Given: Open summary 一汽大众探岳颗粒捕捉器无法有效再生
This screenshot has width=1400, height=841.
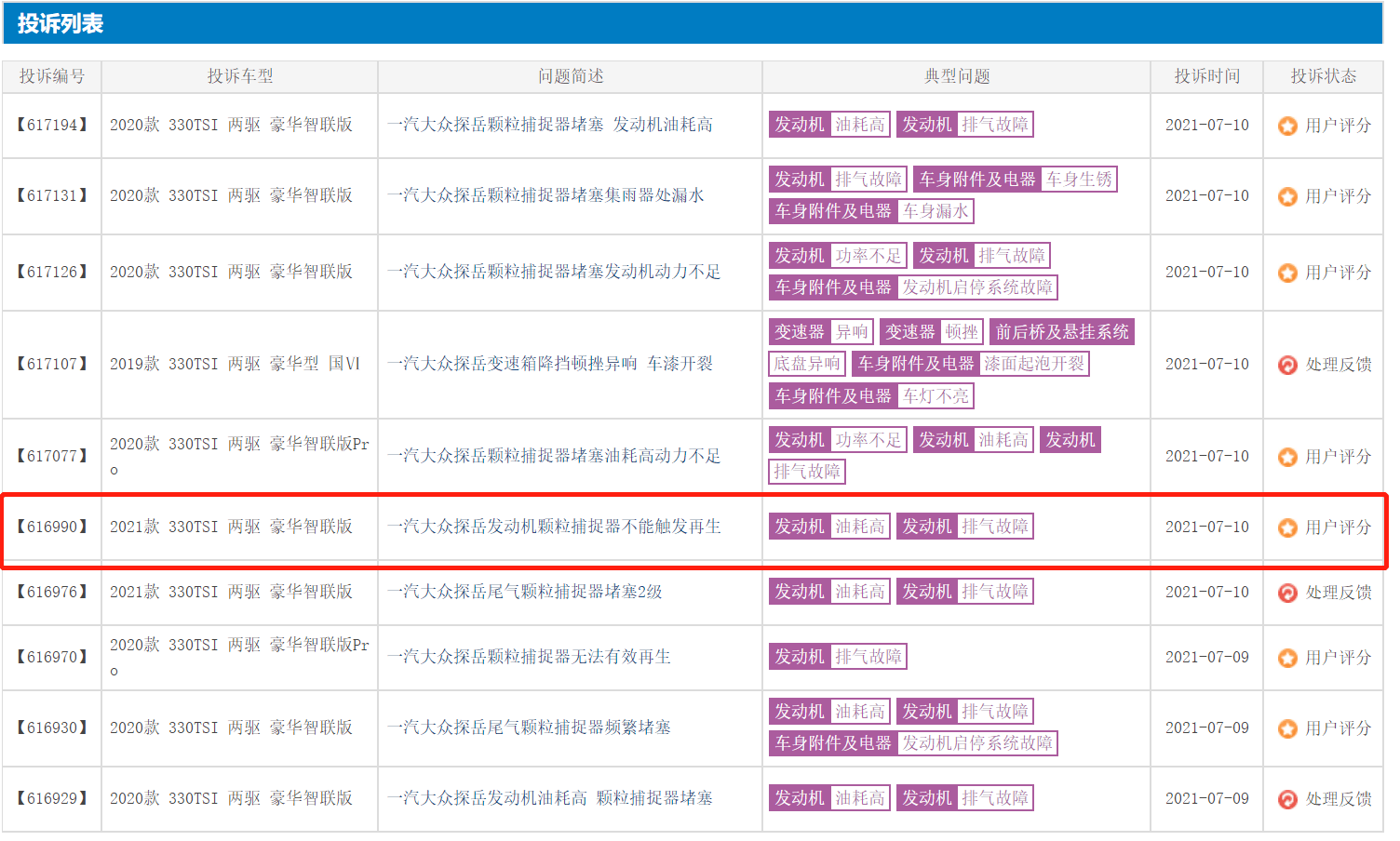Looking at the screenshot, I should click(x=529, y=657).
